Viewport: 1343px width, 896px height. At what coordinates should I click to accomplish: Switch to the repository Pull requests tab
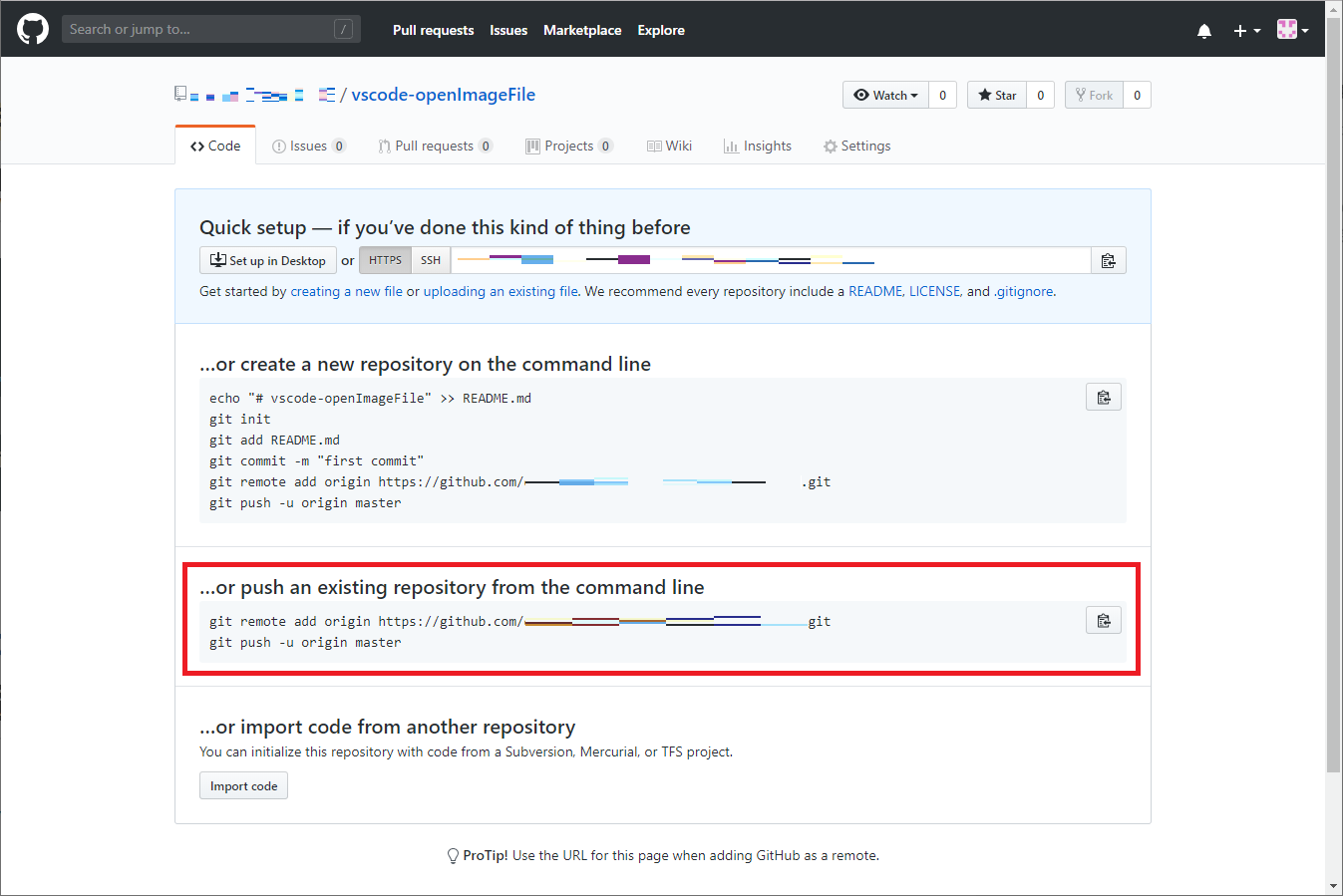point(436,146)
